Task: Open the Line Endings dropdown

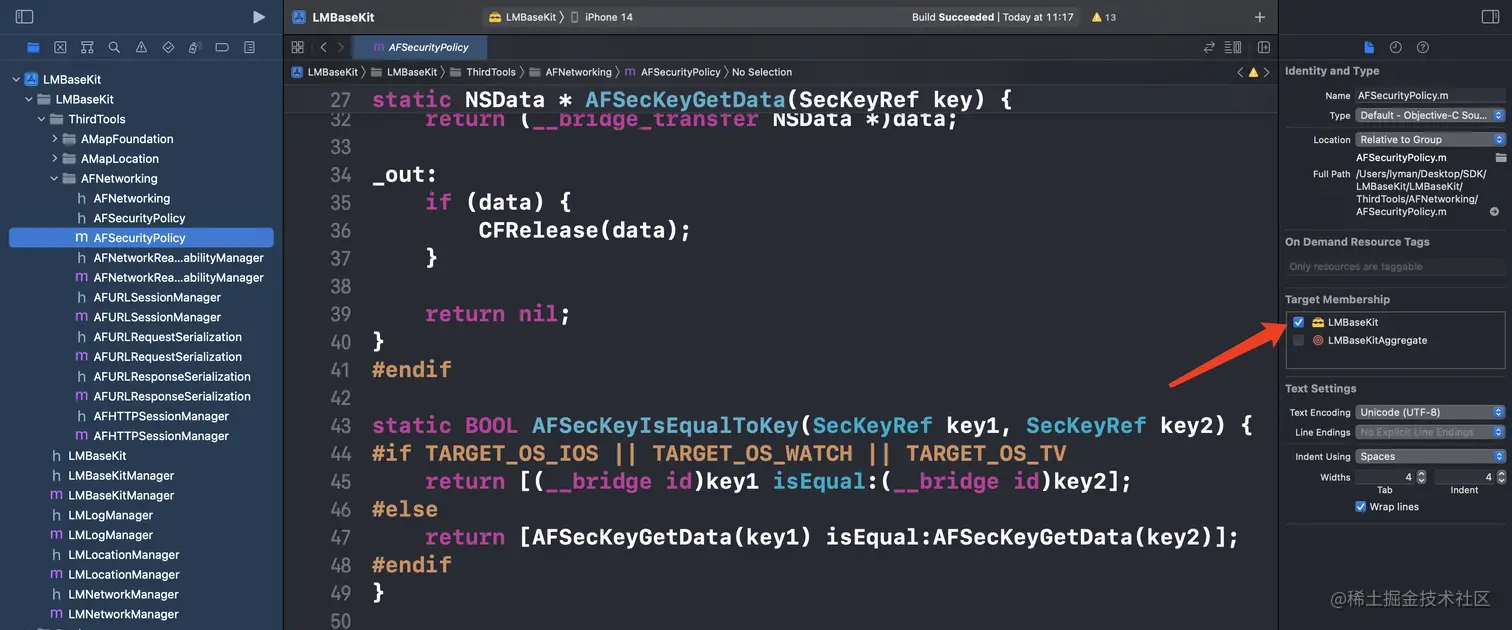Action: click(1430, 432)
